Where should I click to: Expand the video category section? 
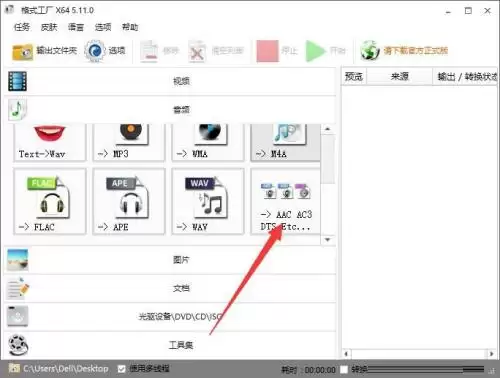[170, 81]
